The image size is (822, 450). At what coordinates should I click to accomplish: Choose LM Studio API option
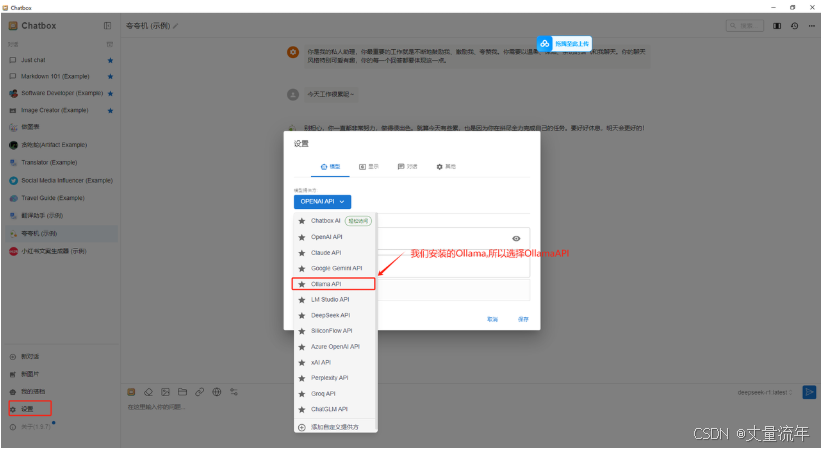[334, 299]
